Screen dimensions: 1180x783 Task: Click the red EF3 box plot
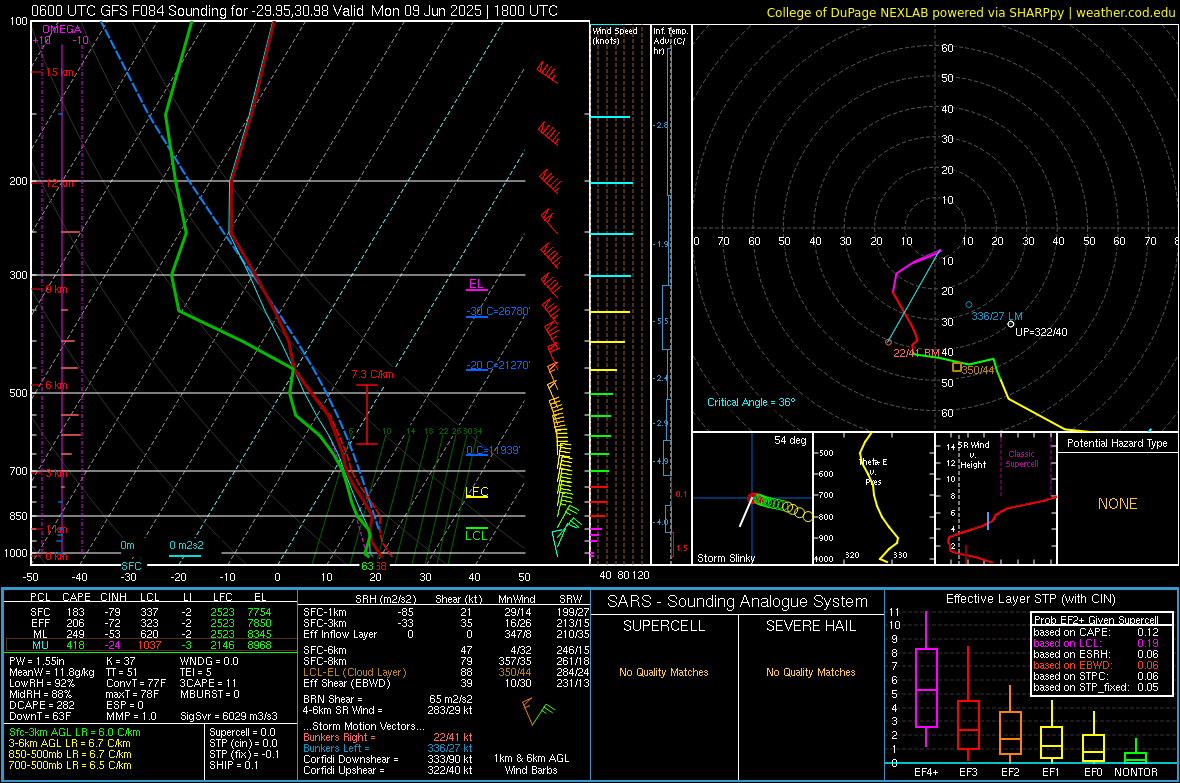(x=968, y=724)
